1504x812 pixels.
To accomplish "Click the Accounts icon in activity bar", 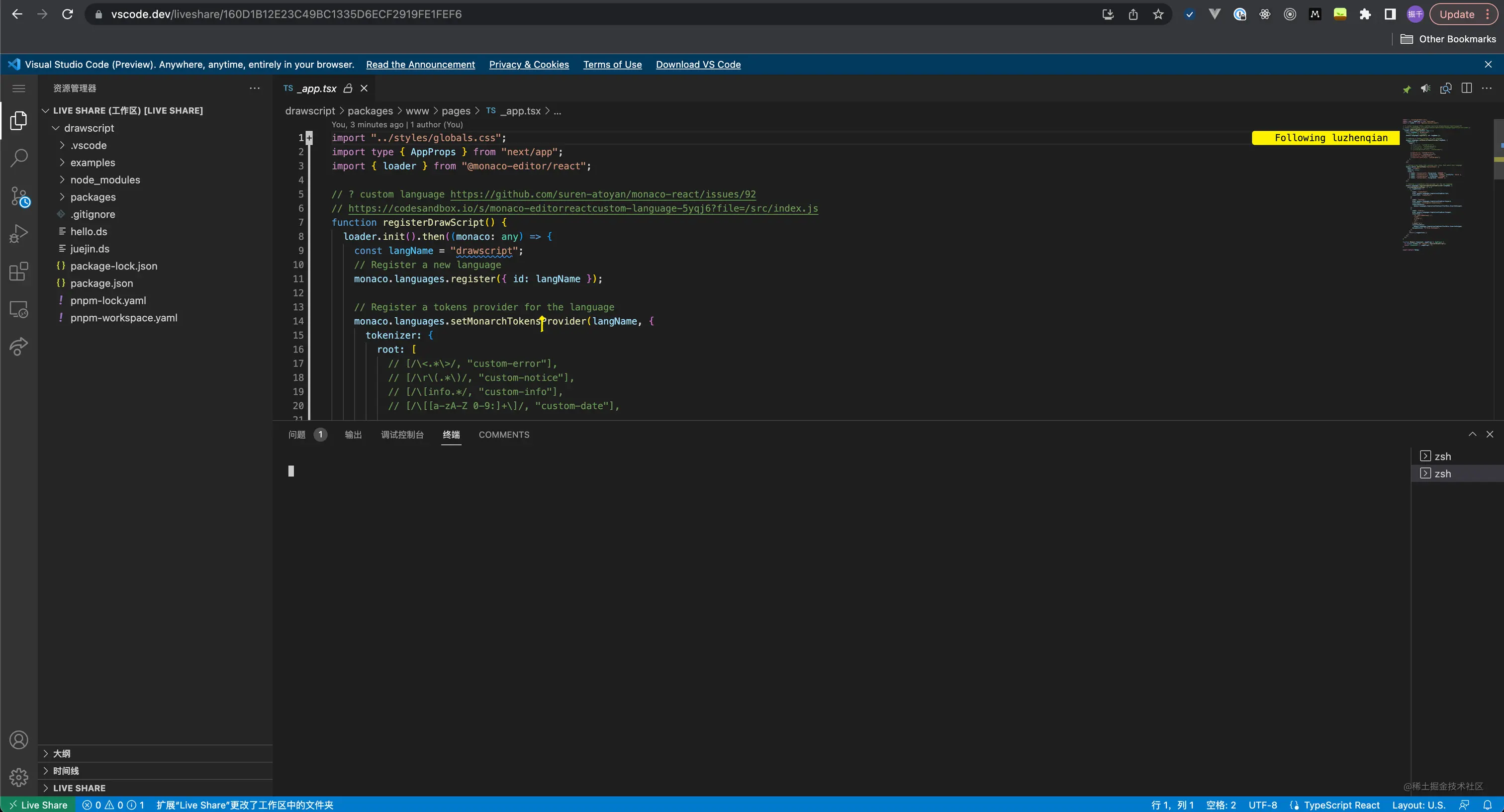I will coord(19,740).
